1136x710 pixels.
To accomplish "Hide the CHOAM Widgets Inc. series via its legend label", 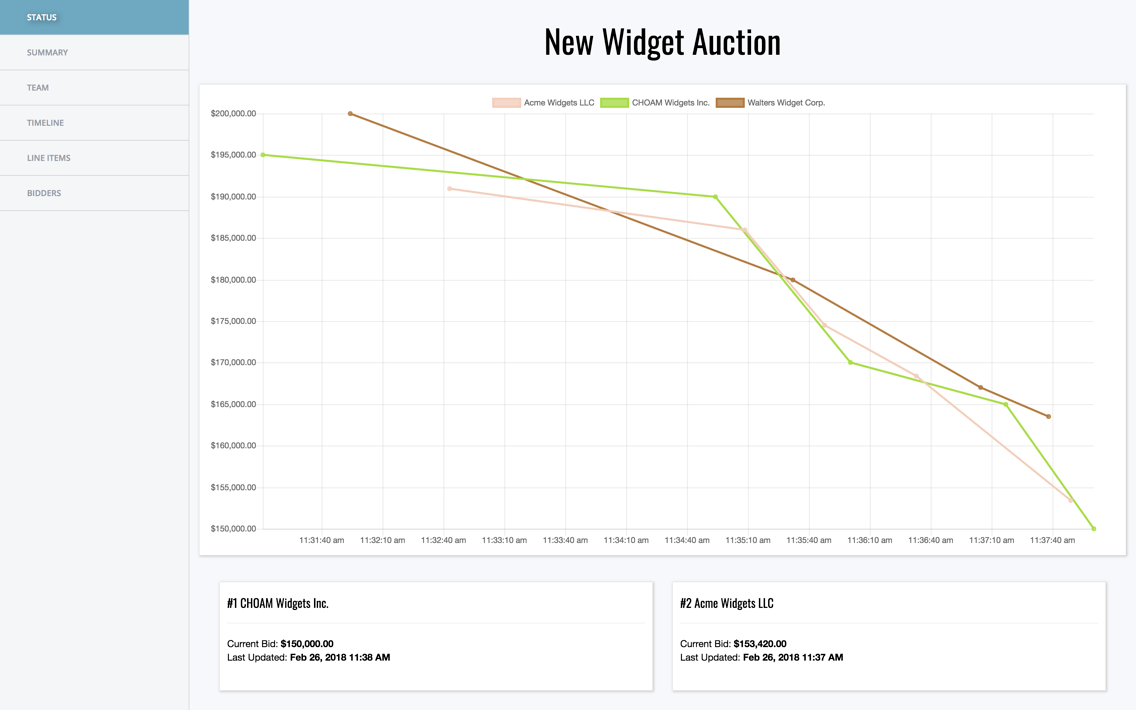I will (670, 103).
